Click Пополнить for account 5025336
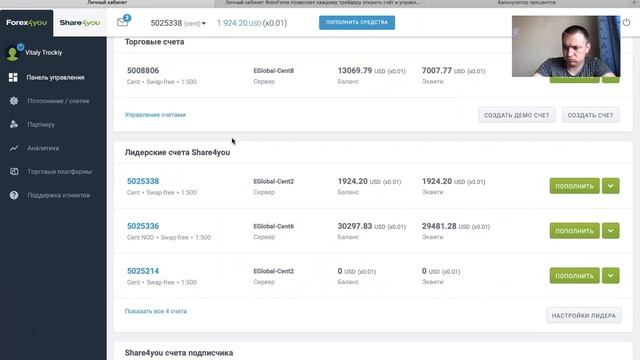 pyautogui.click(x=574, y=231)
